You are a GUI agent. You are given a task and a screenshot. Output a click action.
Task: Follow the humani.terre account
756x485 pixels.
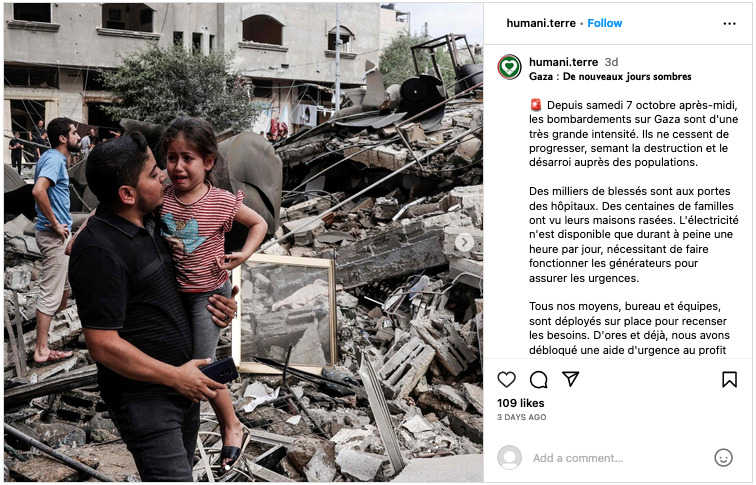605,23
